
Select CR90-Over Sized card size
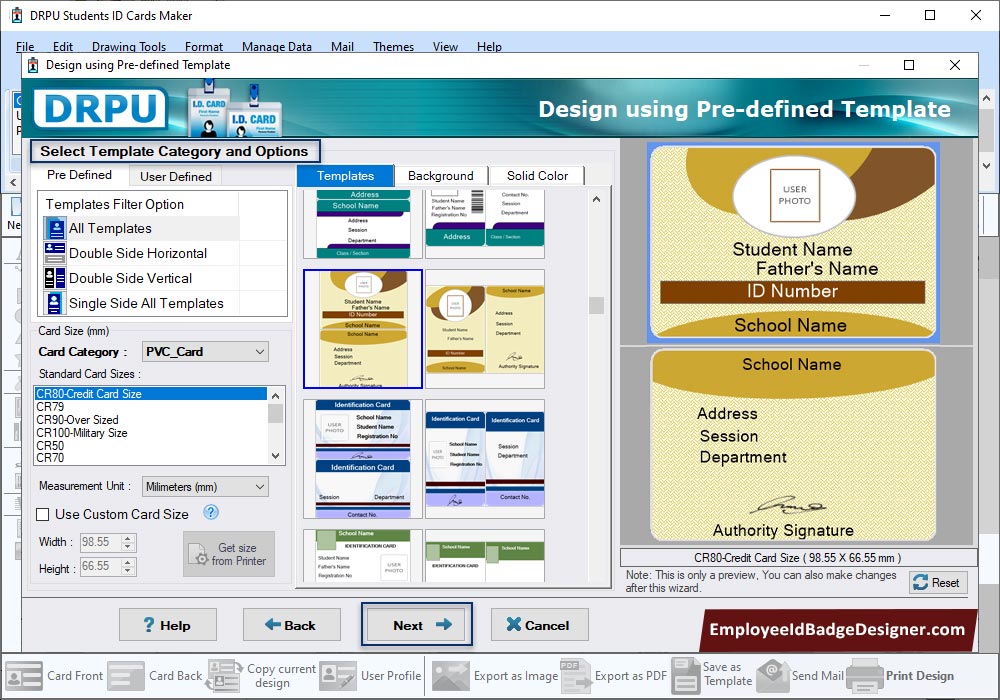(x=151, y=419)
